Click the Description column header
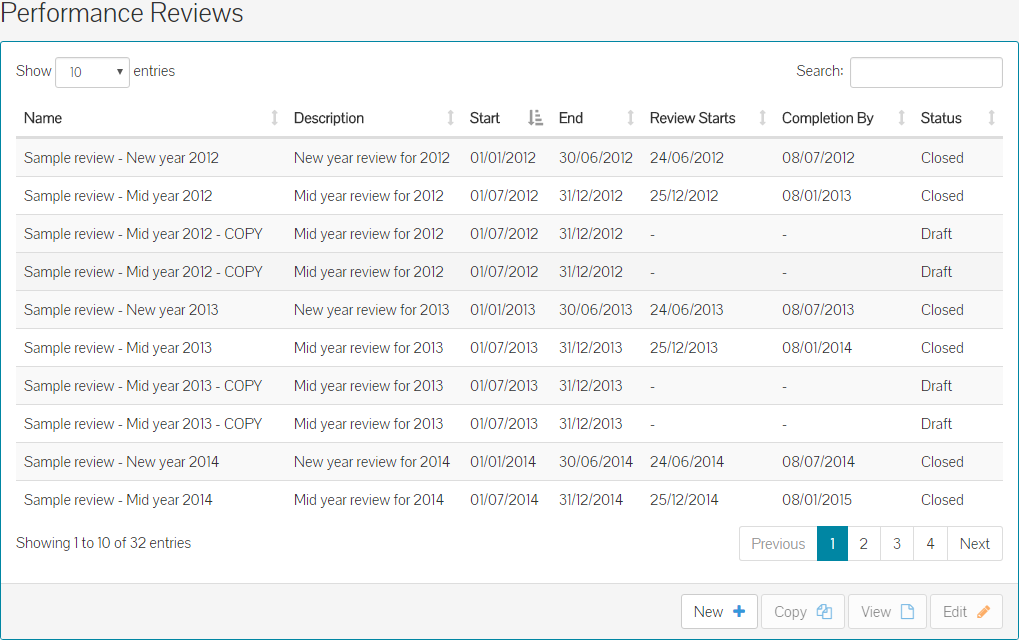 pos(329,118)
